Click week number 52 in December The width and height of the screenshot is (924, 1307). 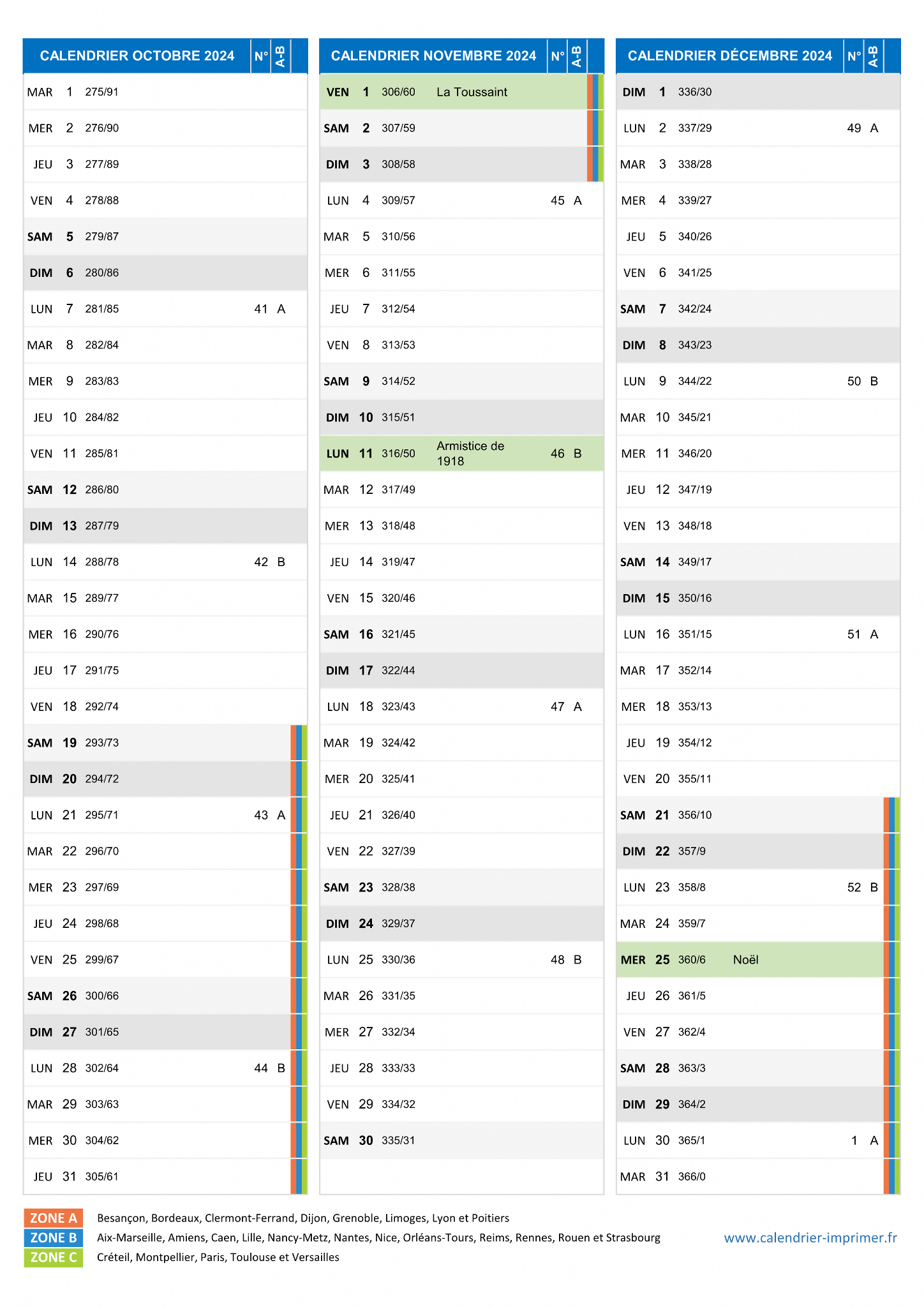854,888
